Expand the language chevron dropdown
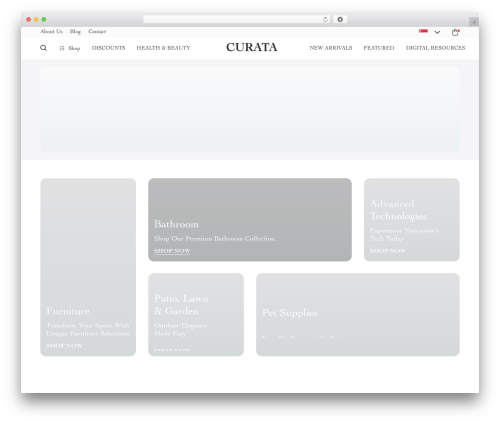 point(437,32)
